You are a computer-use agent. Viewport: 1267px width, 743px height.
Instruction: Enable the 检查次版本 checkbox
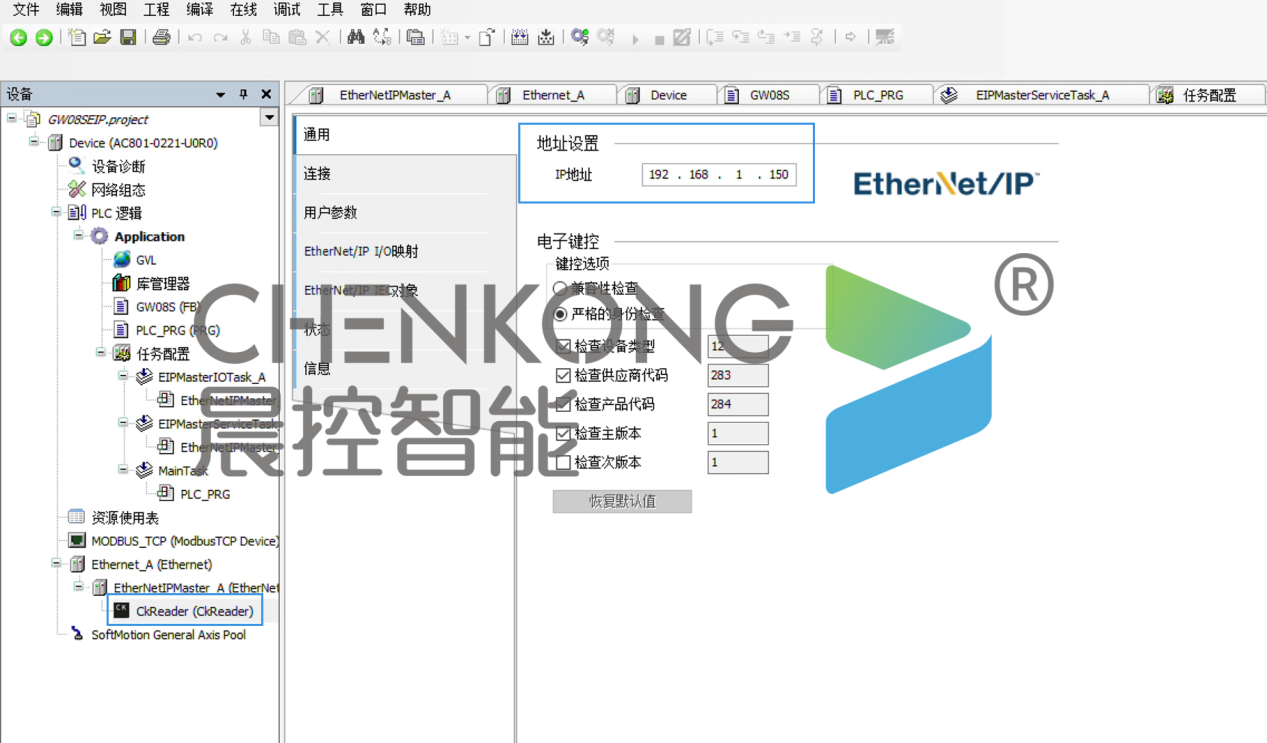pos(563,462)
